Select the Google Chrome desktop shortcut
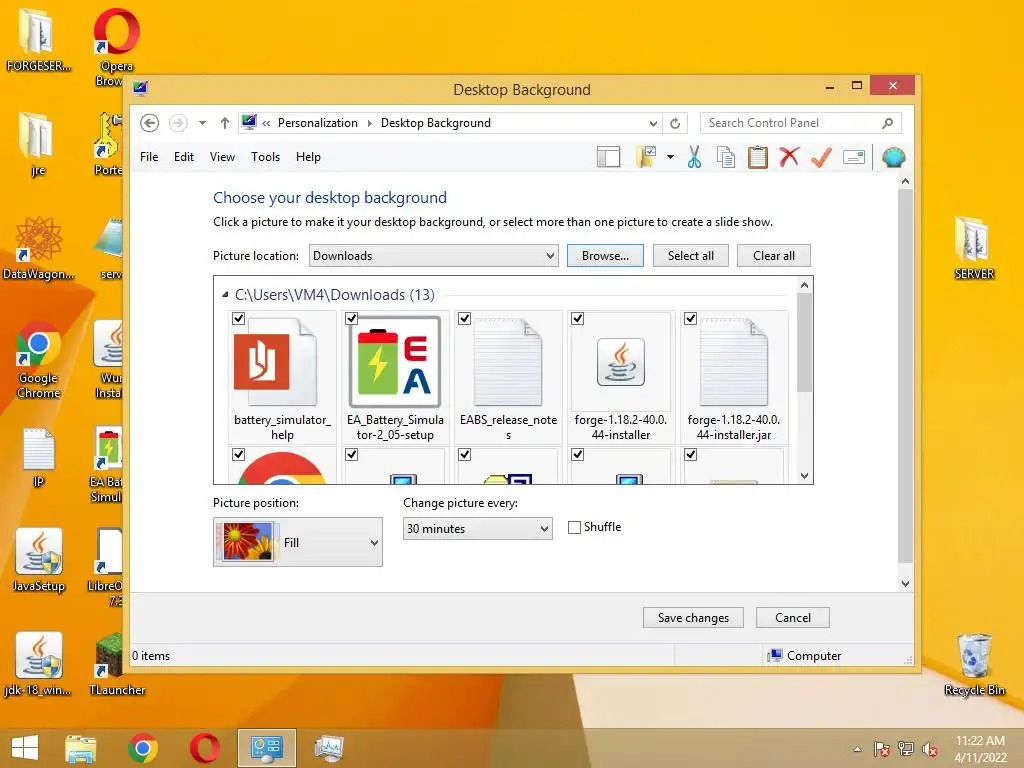Viewport: 1024px width, 768px height. click(39, 360)
